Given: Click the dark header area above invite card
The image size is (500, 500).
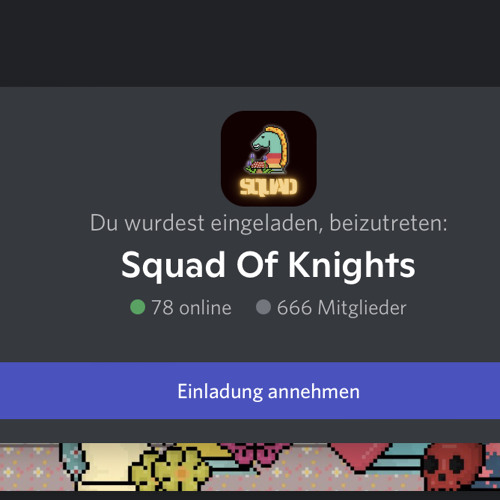Looking at the screenshot, I should (x=250, y=43).
